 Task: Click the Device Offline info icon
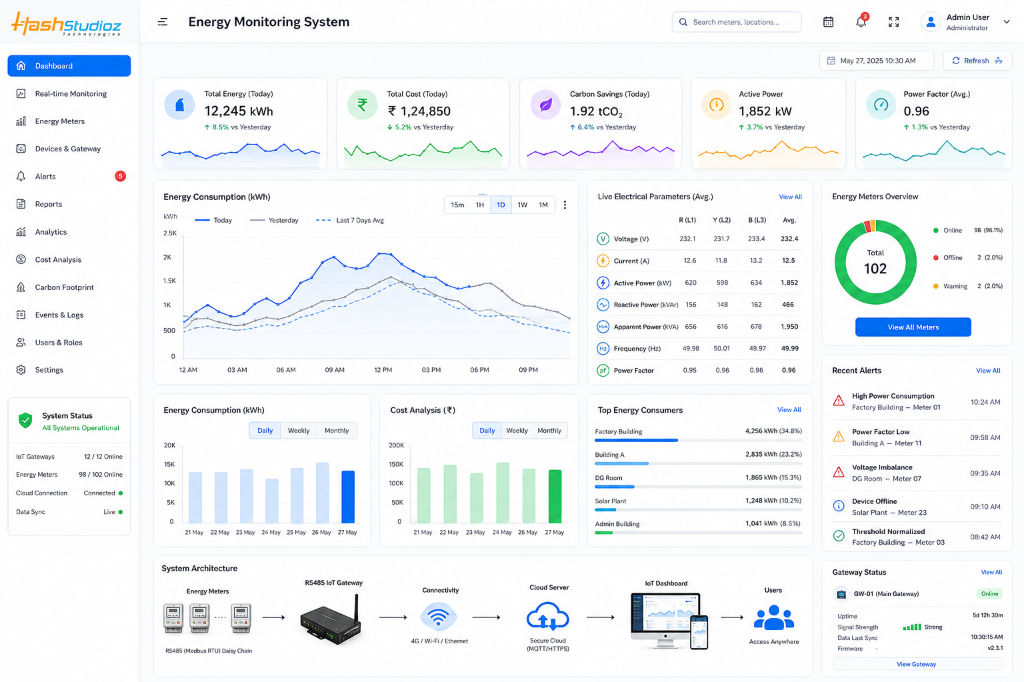coord(839,506)
